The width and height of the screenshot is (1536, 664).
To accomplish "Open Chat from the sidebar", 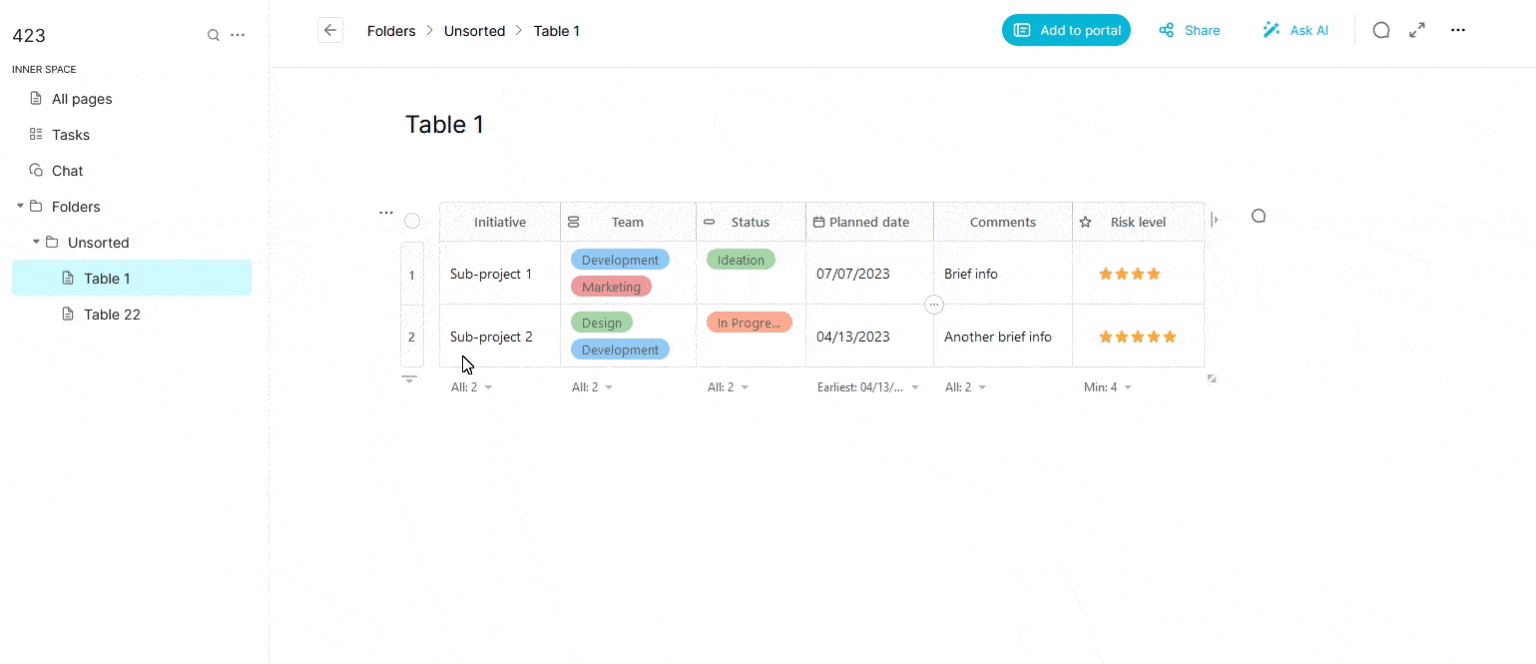I will 66,170.
